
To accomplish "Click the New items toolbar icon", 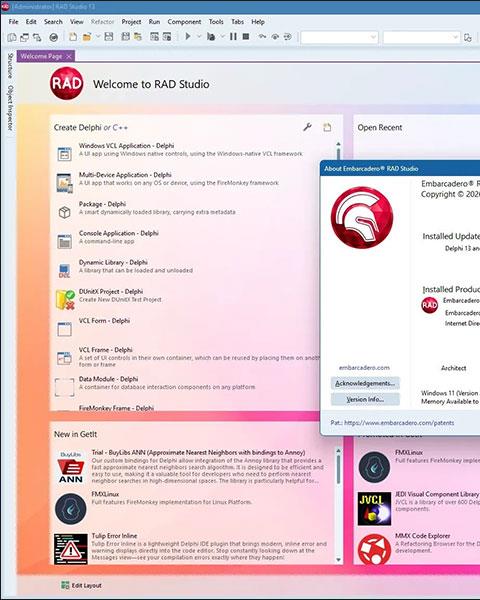I will (x=73, y=37).
